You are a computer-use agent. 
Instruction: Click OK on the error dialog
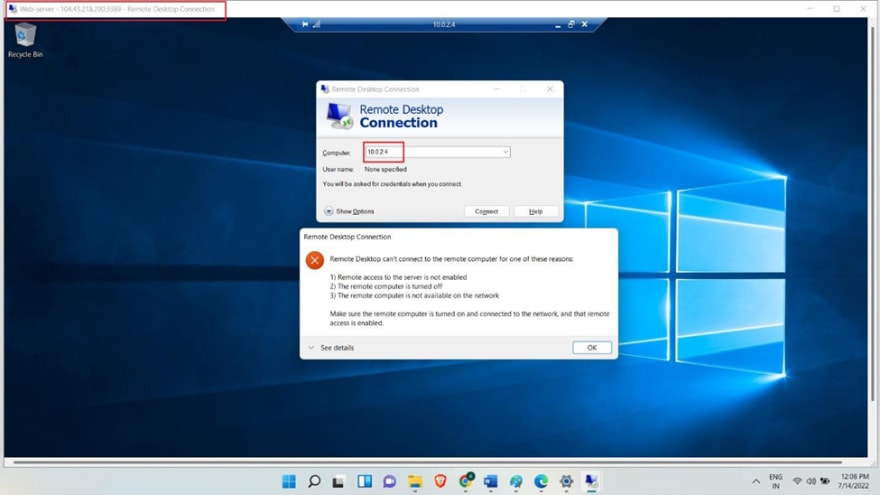[592, 347]
